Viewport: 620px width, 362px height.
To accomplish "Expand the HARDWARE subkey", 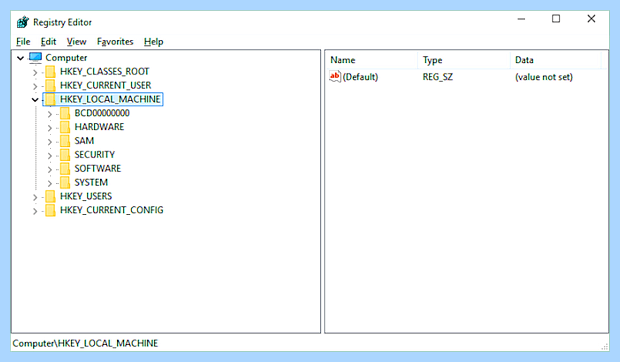I will [49, 128].
